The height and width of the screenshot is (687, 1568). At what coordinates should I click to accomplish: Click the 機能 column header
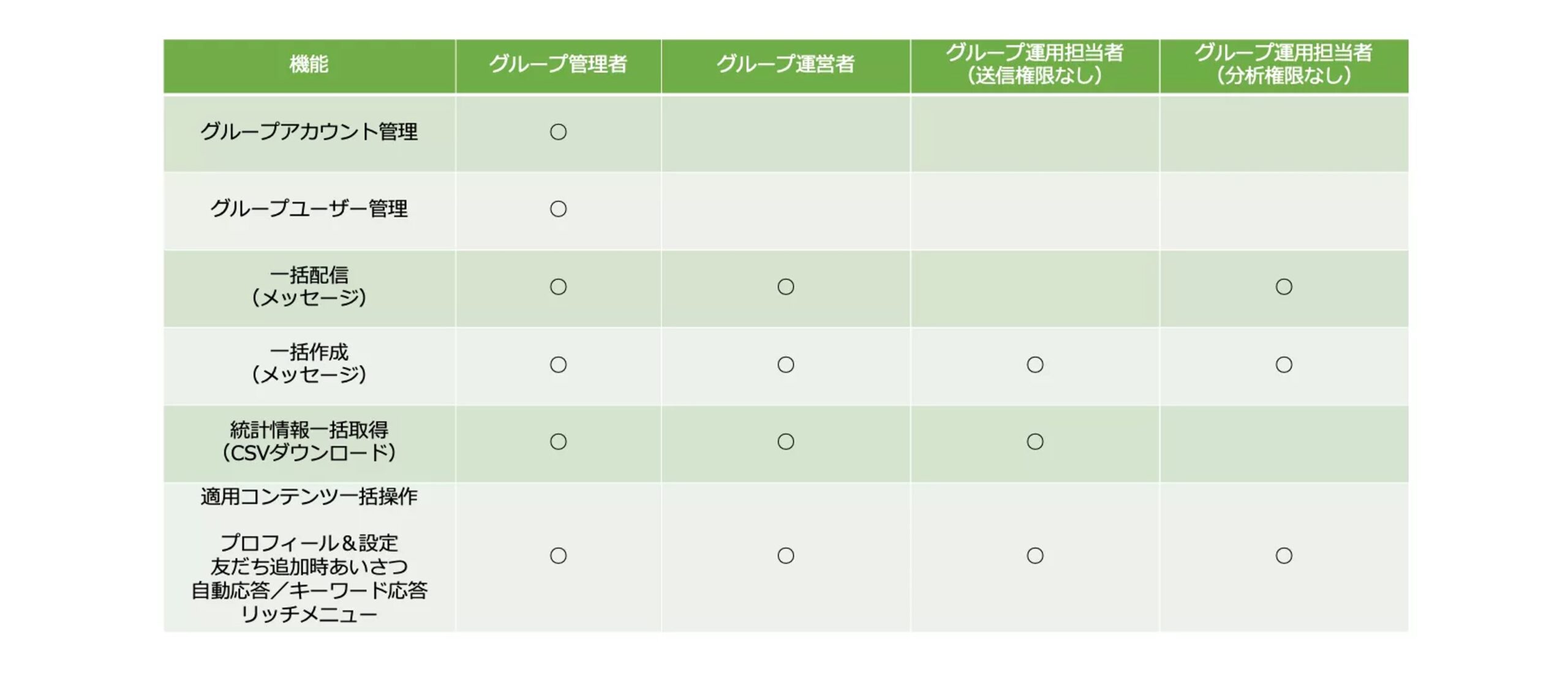pos(309,64)
